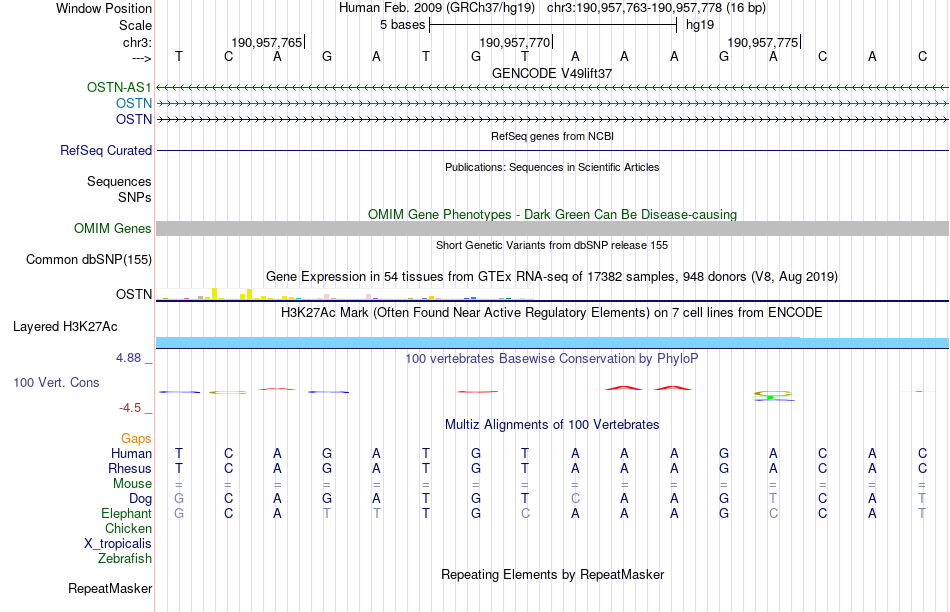Click the OMIM Gene Phenotypes track title
The image size is (950, 612).
point(552,215)
